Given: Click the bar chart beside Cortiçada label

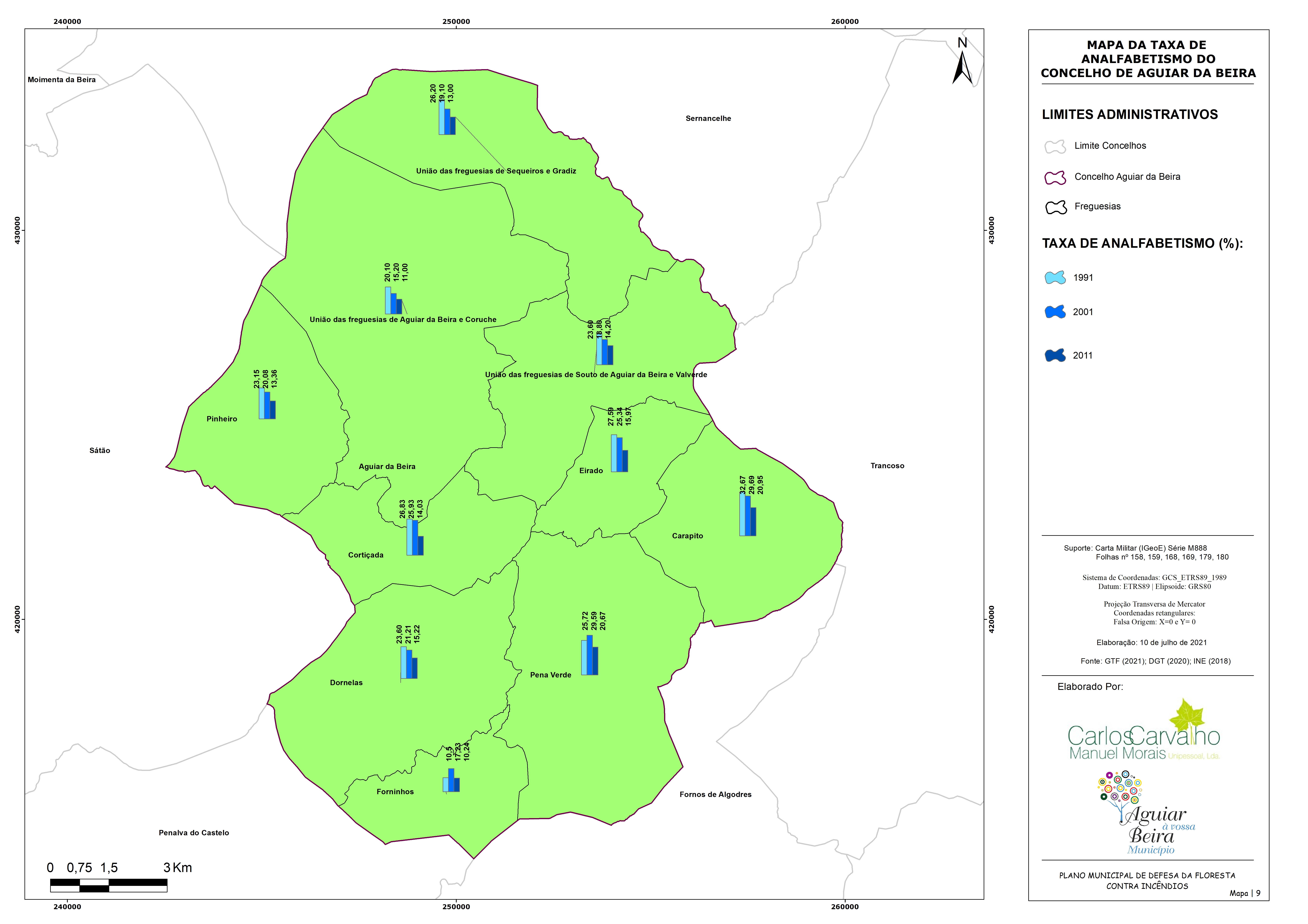Looking at the screenshot, I should point(415,537).
